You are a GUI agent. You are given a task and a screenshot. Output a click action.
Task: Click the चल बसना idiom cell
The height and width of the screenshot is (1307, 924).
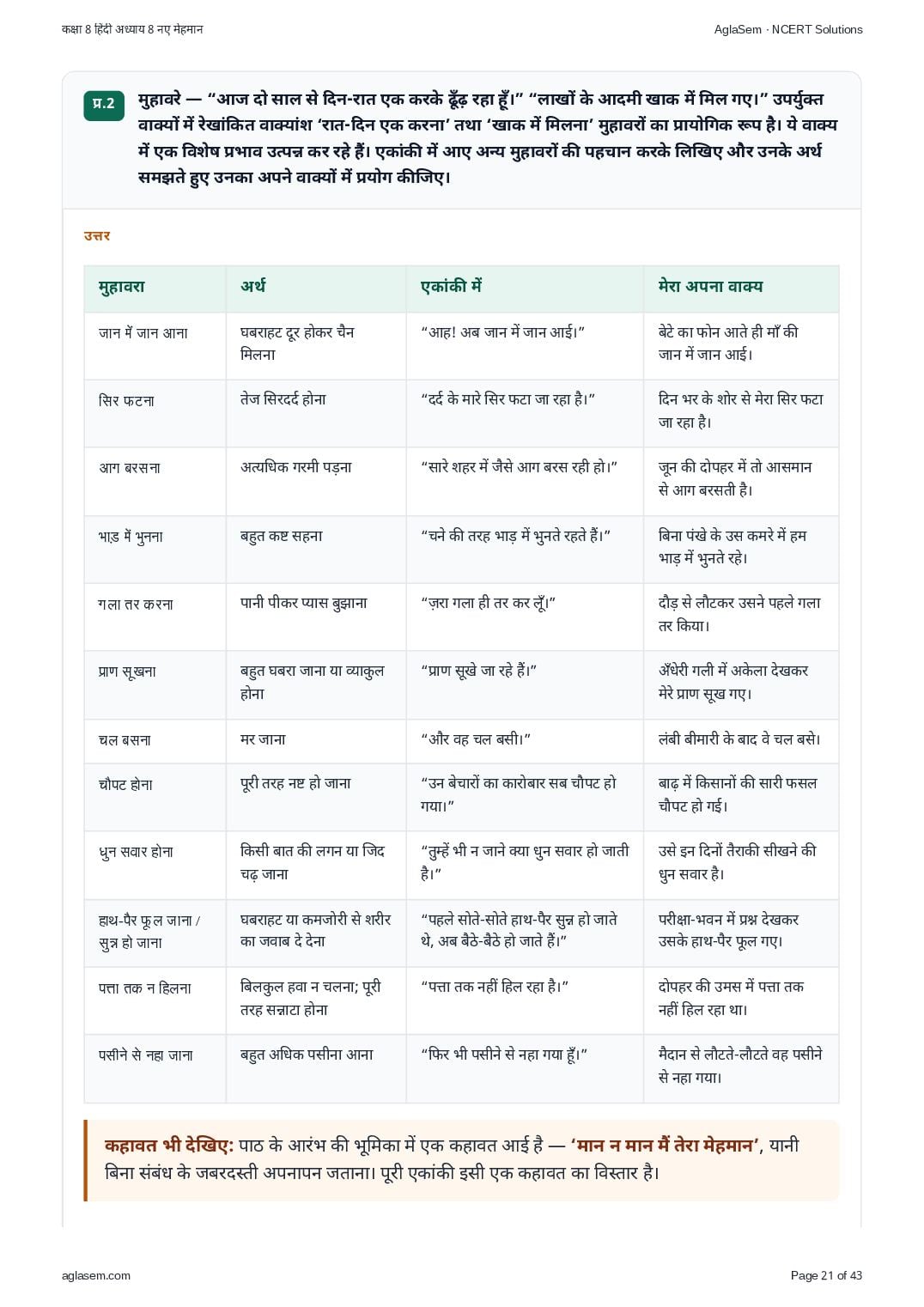(x=155, y=741)
